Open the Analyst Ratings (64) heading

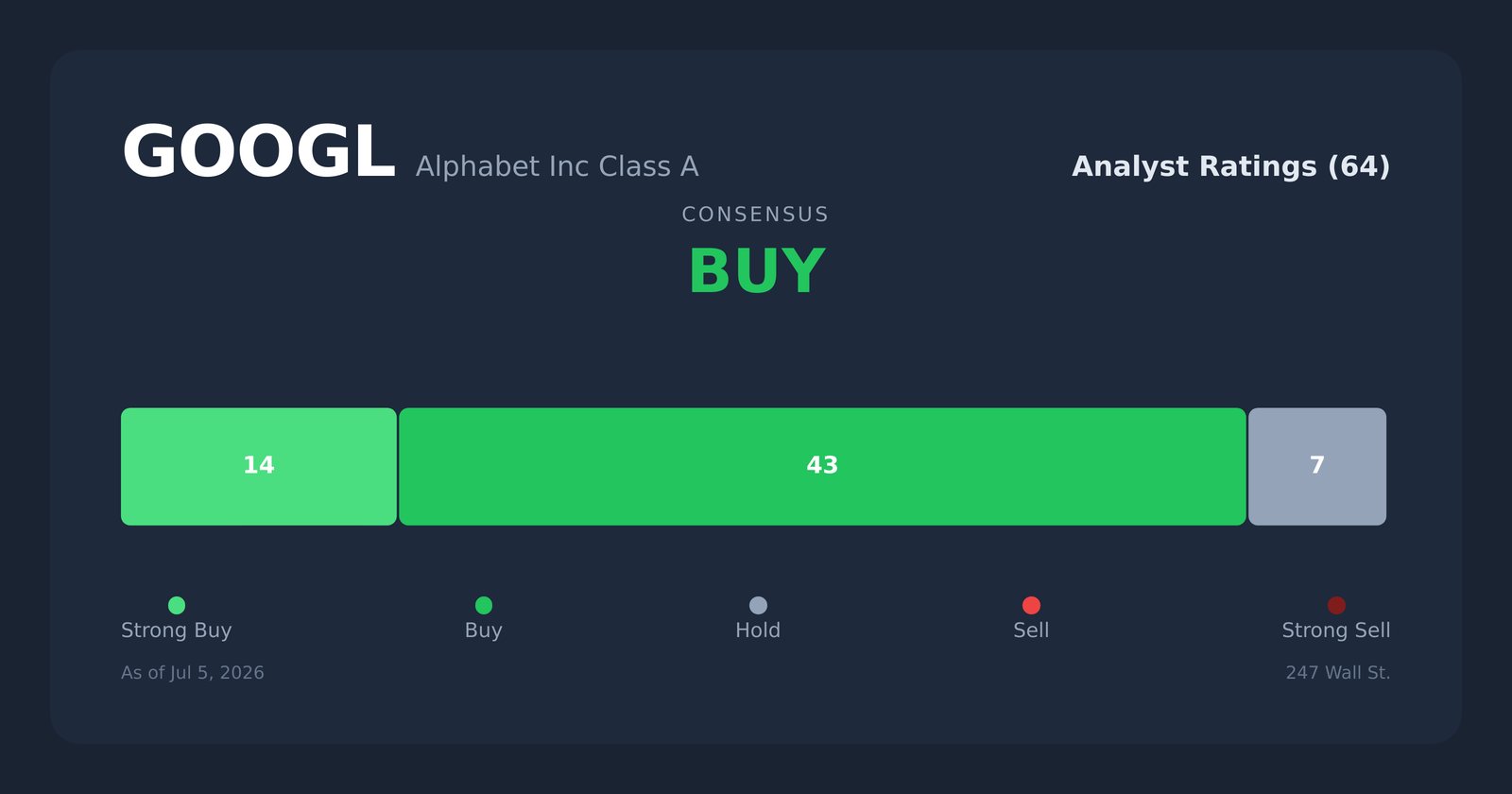pos(1231,166)
